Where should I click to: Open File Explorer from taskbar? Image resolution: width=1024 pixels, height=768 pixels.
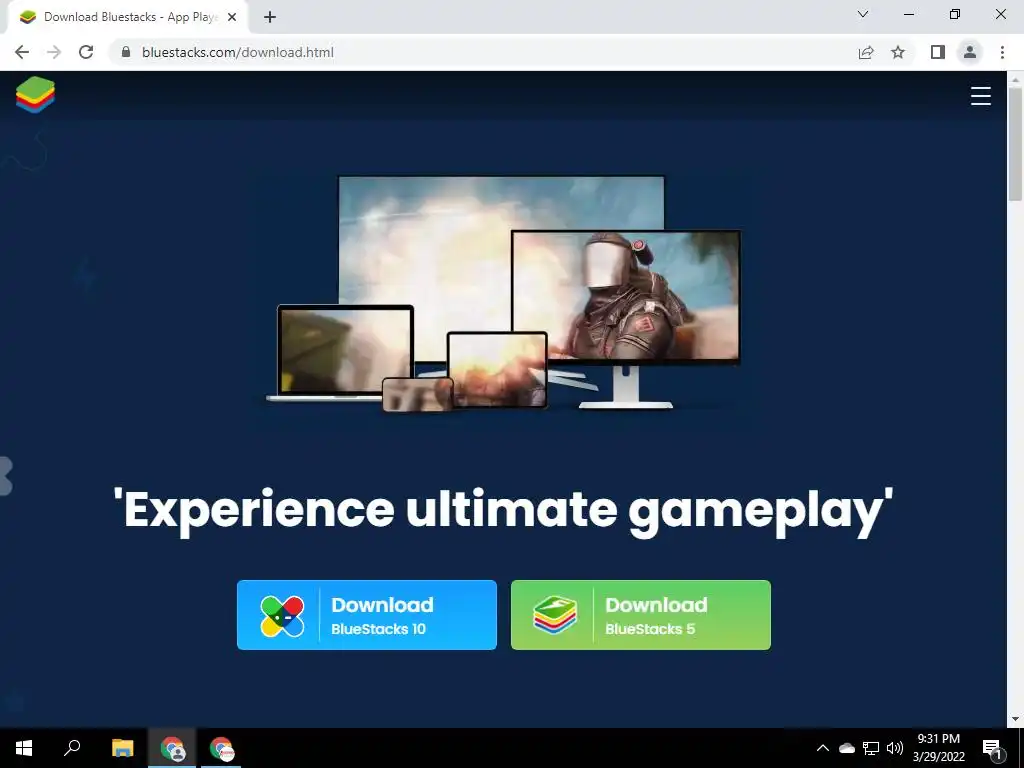click(122, 748)
